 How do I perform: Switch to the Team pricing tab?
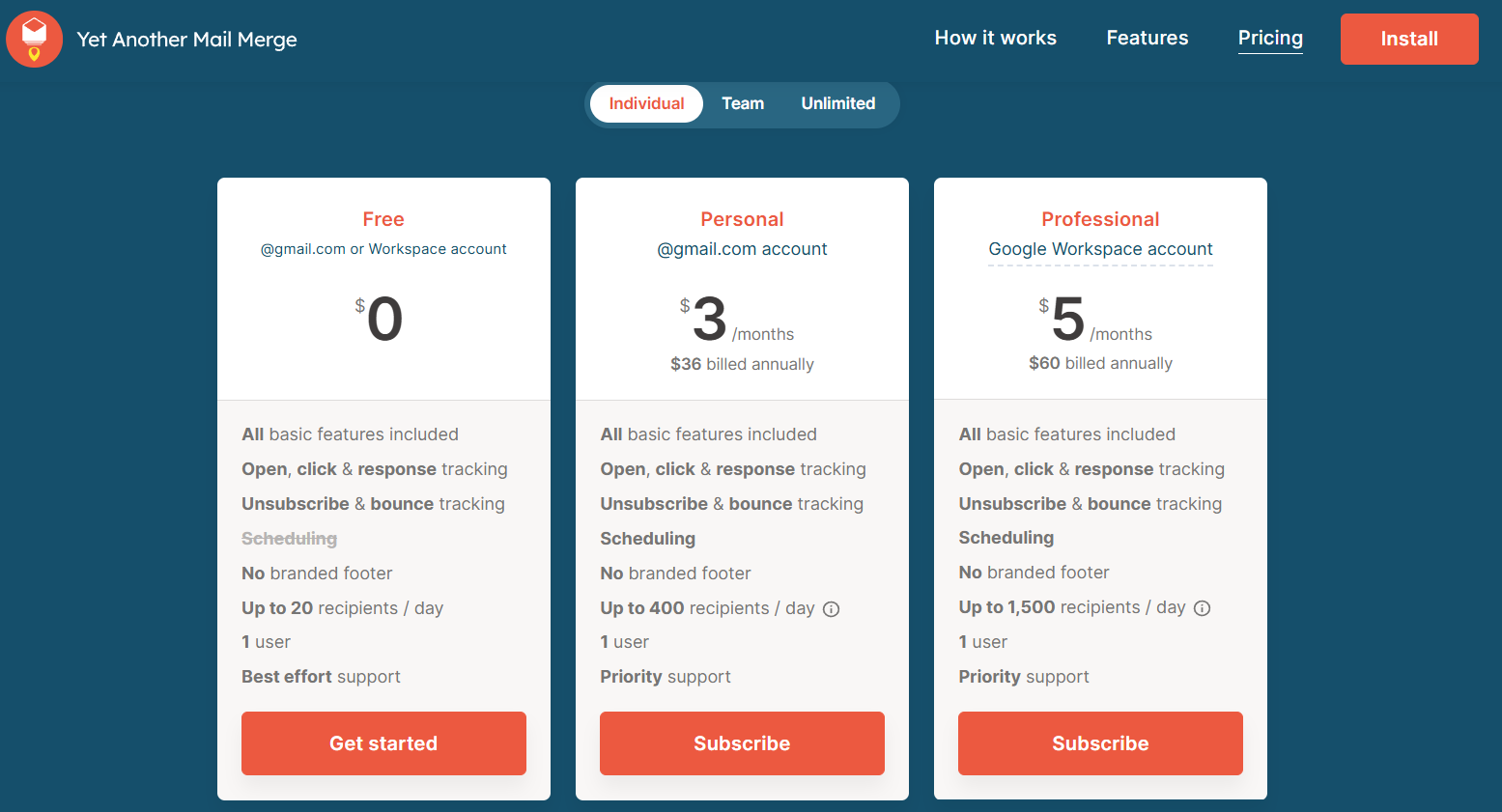point(743,103)
